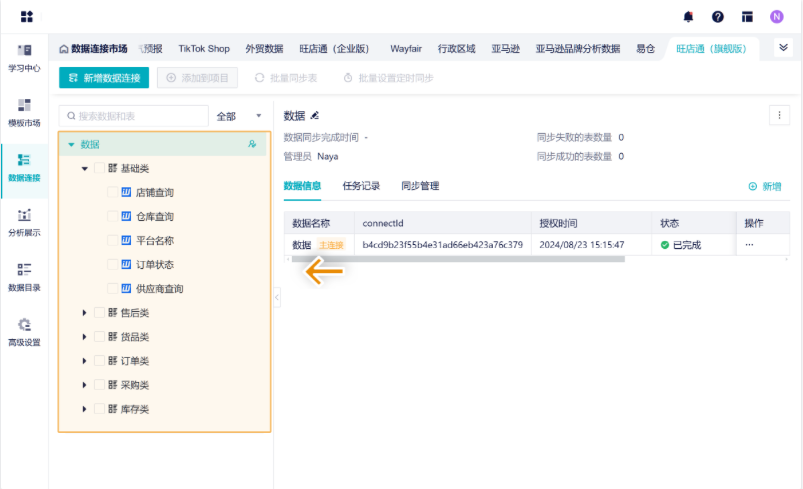Collapse the 数据 root tree node
The image size is (803, 489).
pos(71,144)
